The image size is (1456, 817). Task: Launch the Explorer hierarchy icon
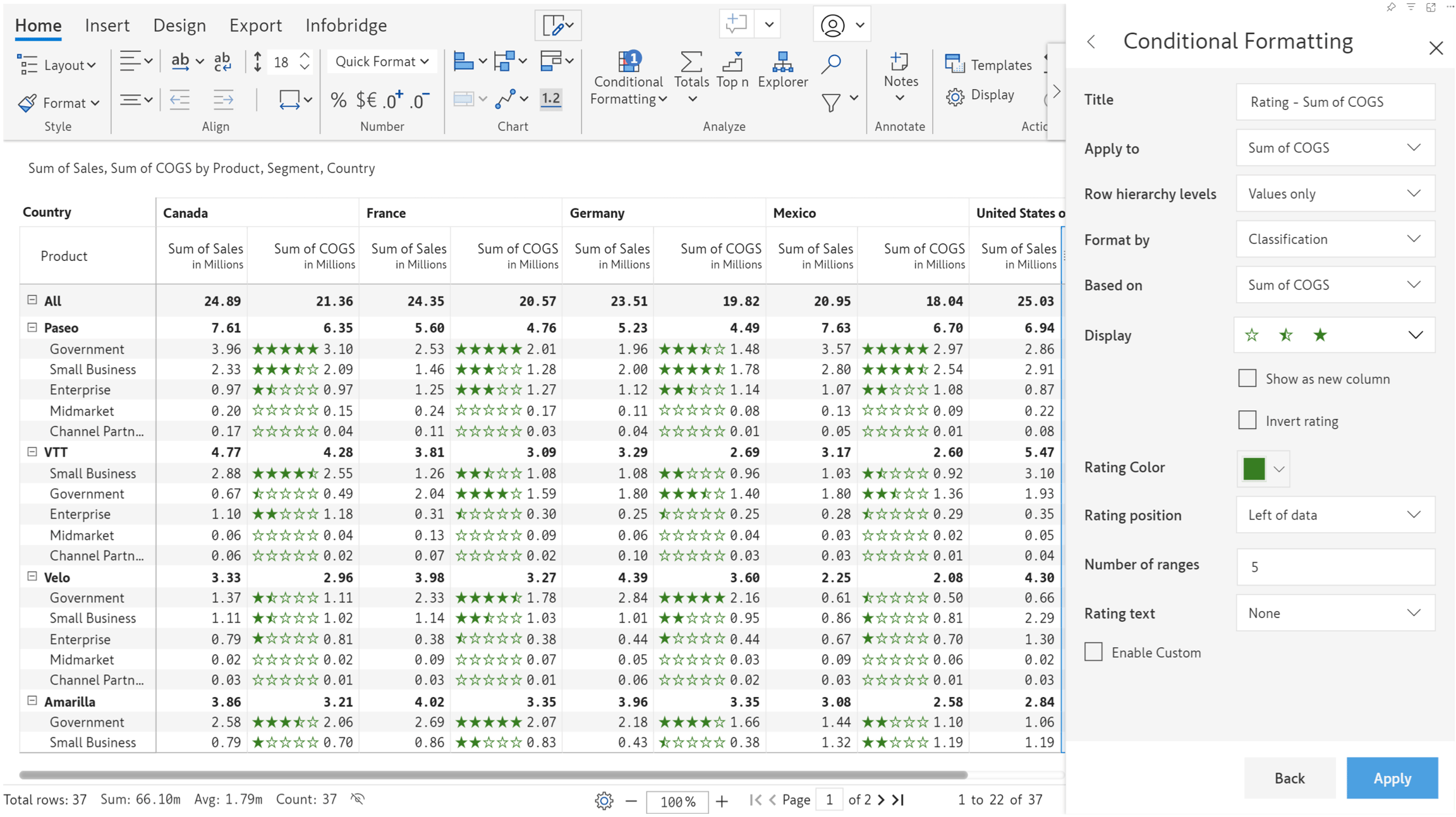coord(782,62)
